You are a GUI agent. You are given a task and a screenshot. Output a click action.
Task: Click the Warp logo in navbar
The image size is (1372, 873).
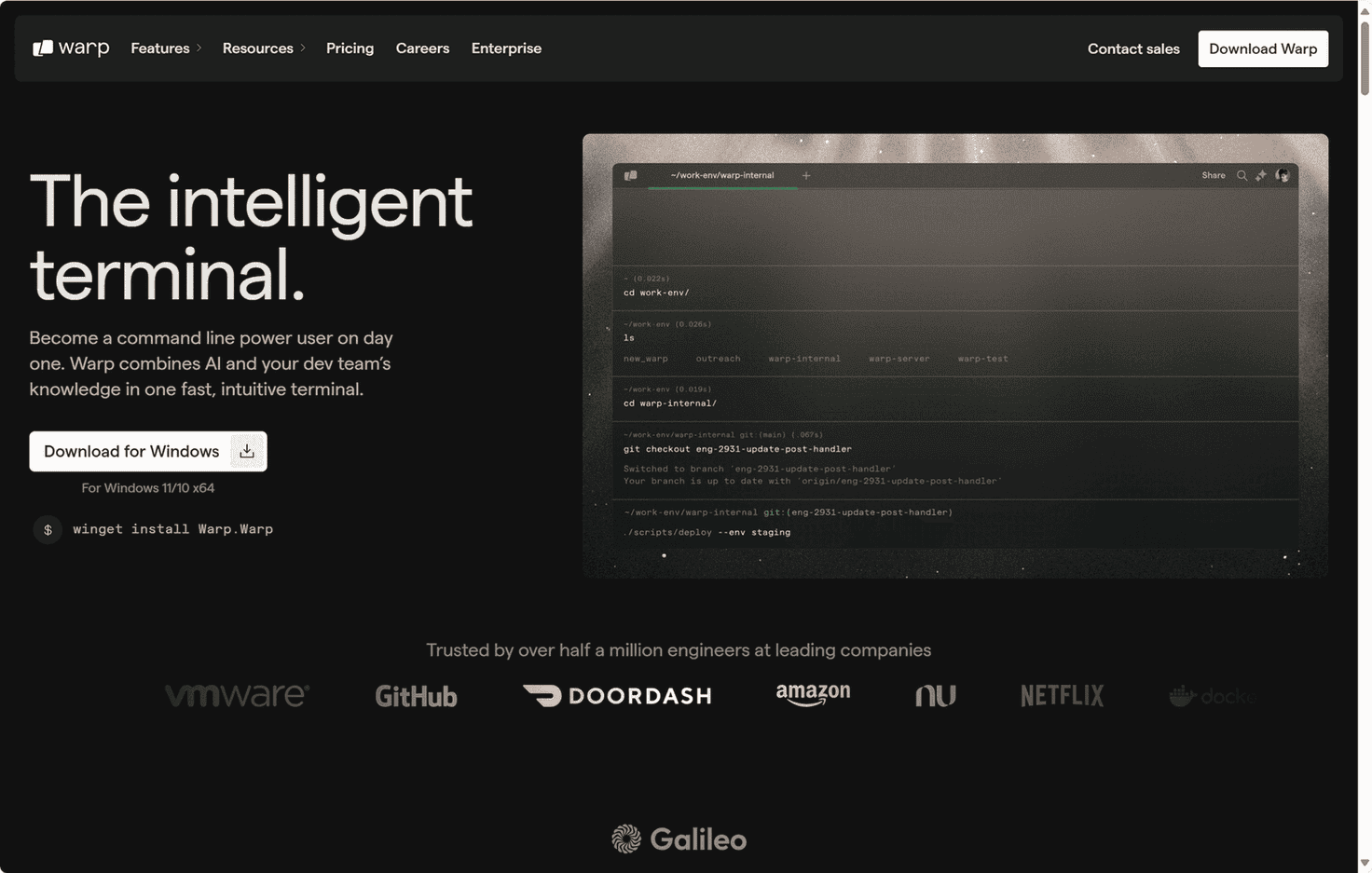click(71, 48)
